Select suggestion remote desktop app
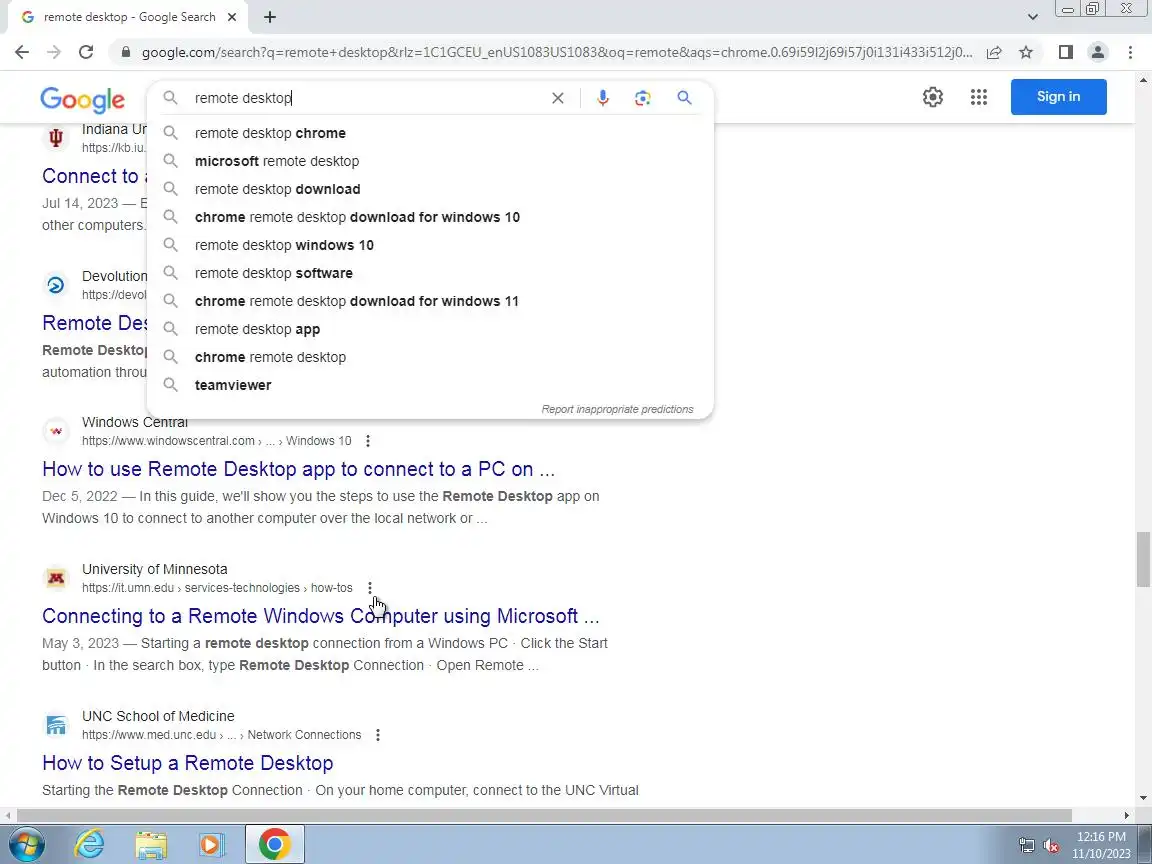1152x864 pixels. click(x=430, y=329)
